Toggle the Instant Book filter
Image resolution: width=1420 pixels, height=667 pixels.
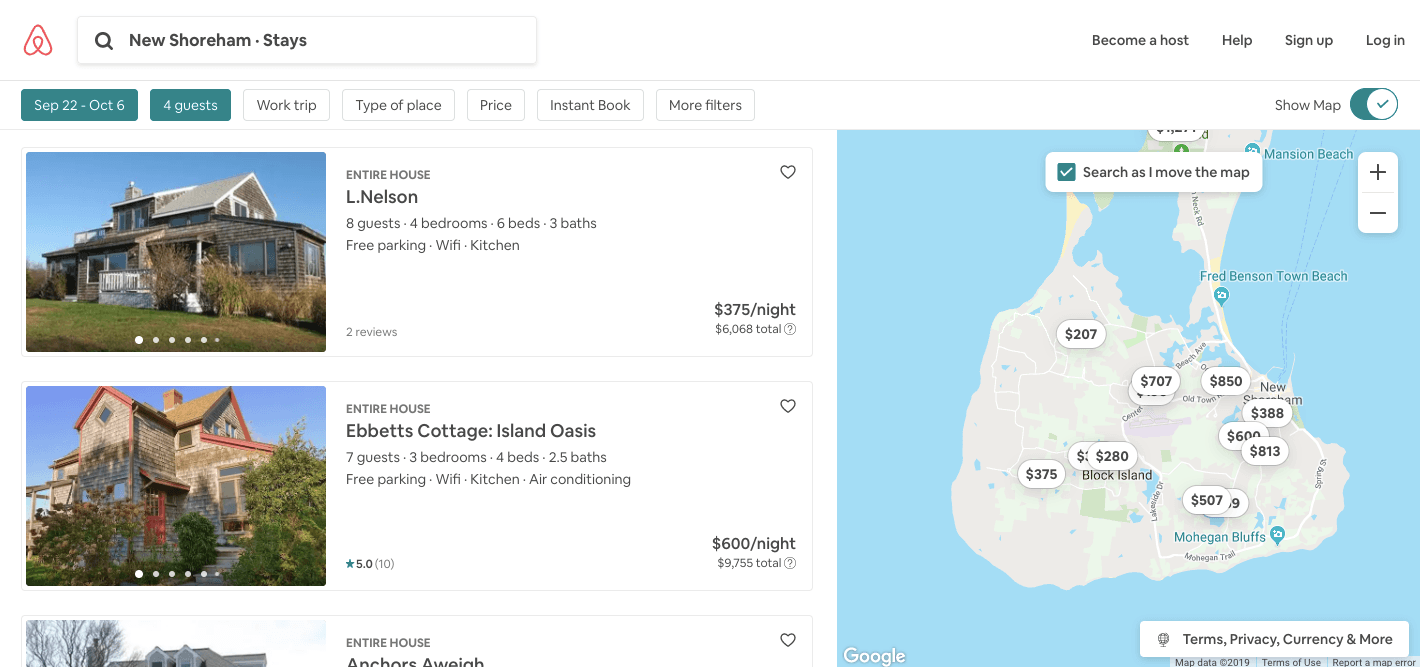590,105
